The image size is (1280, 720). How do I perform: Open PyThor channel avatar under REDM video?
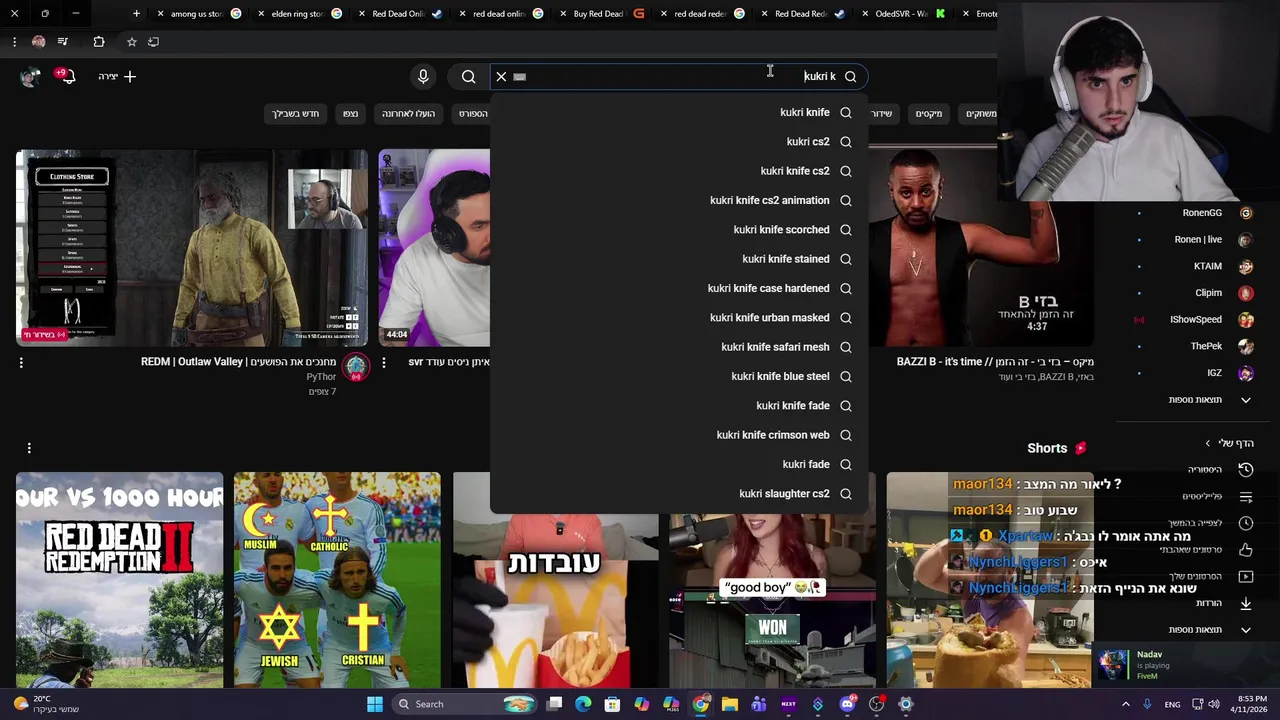pyautogui.click(x=356, y=368)
